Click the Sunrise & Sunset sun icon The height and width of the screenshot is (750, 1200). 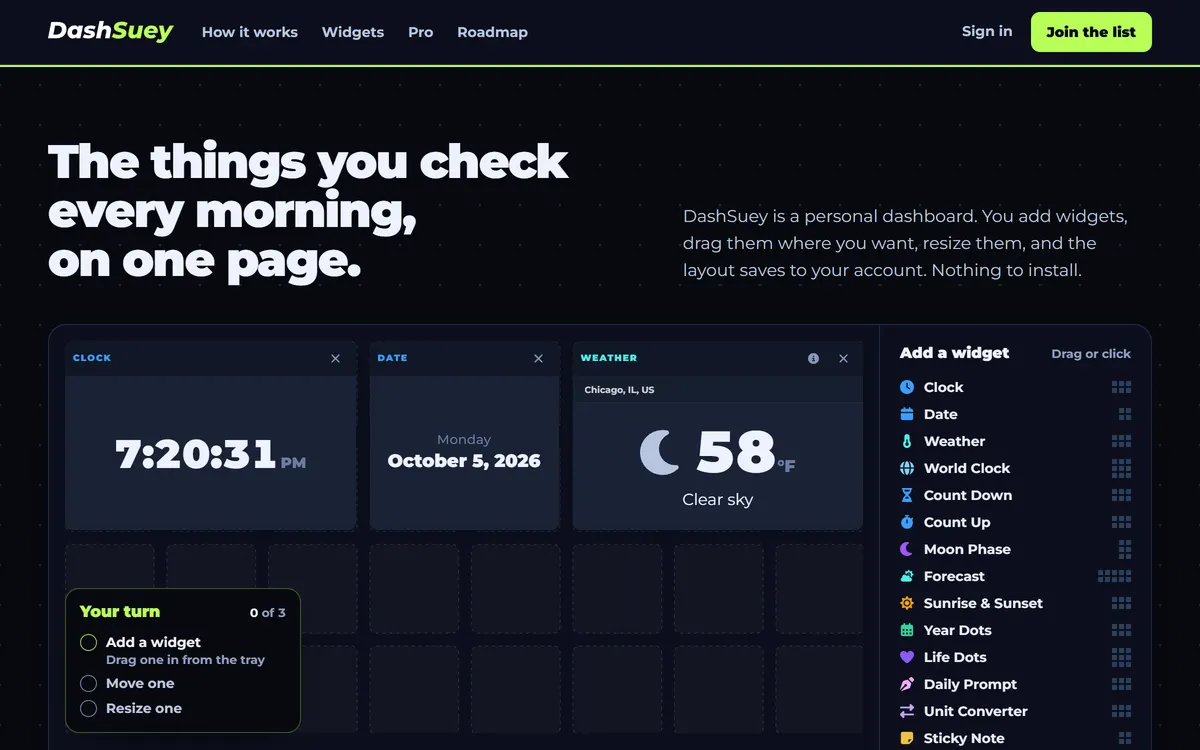pyautogui.click(x=907, y=603)
